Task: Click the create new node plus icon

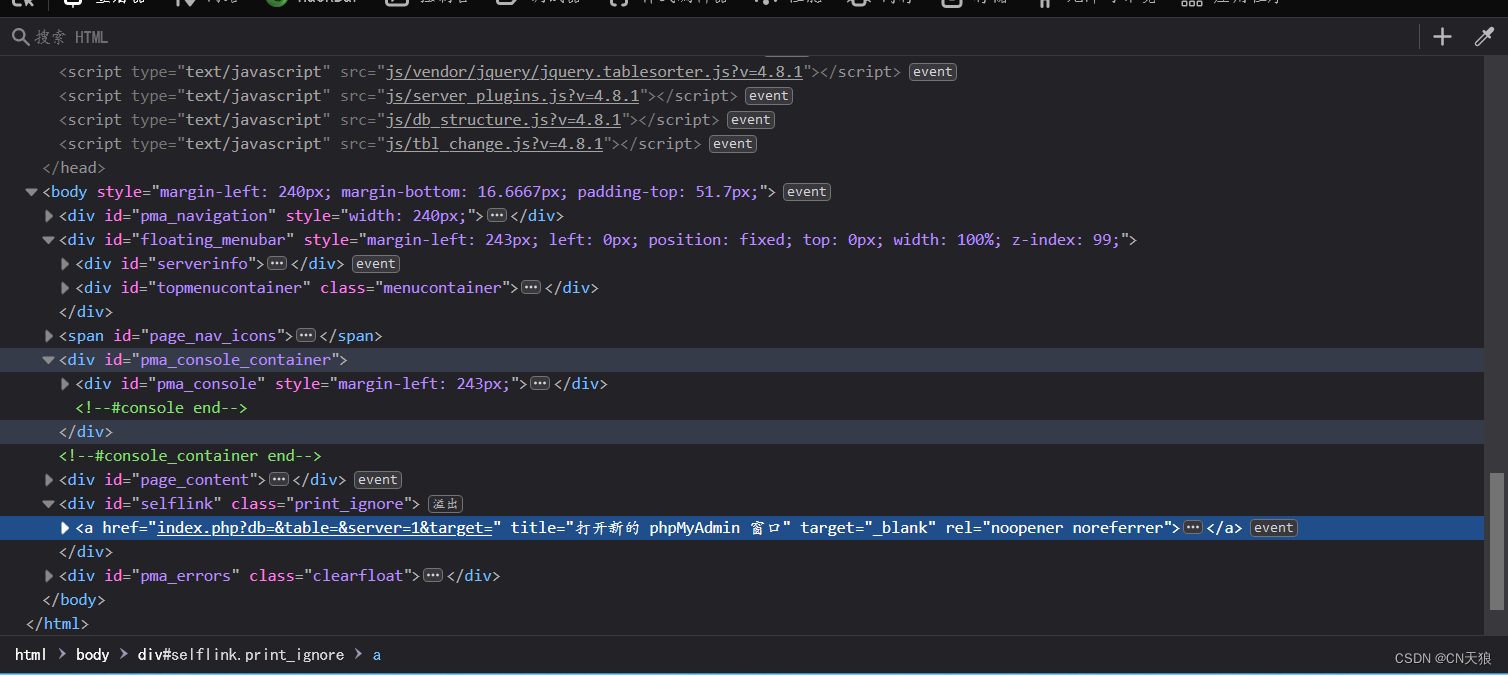Action: click(1442, 37)
